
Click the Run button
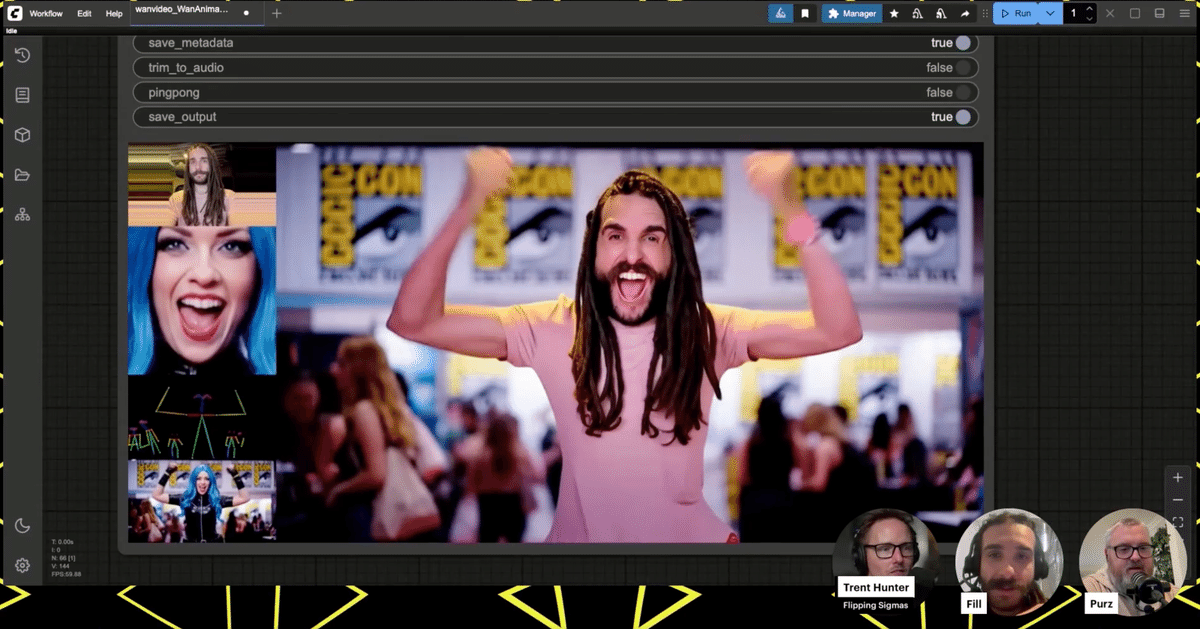1016,14
